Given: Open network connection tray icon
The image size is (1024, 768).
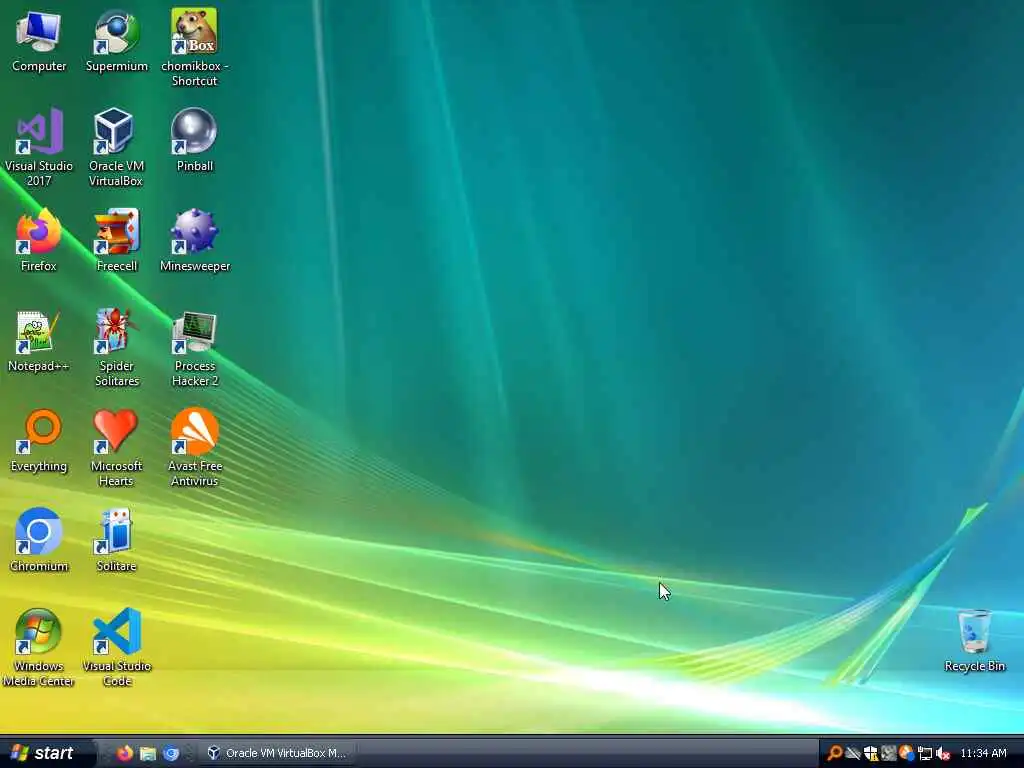Looking at the screenshot, I should click(924, 753).
